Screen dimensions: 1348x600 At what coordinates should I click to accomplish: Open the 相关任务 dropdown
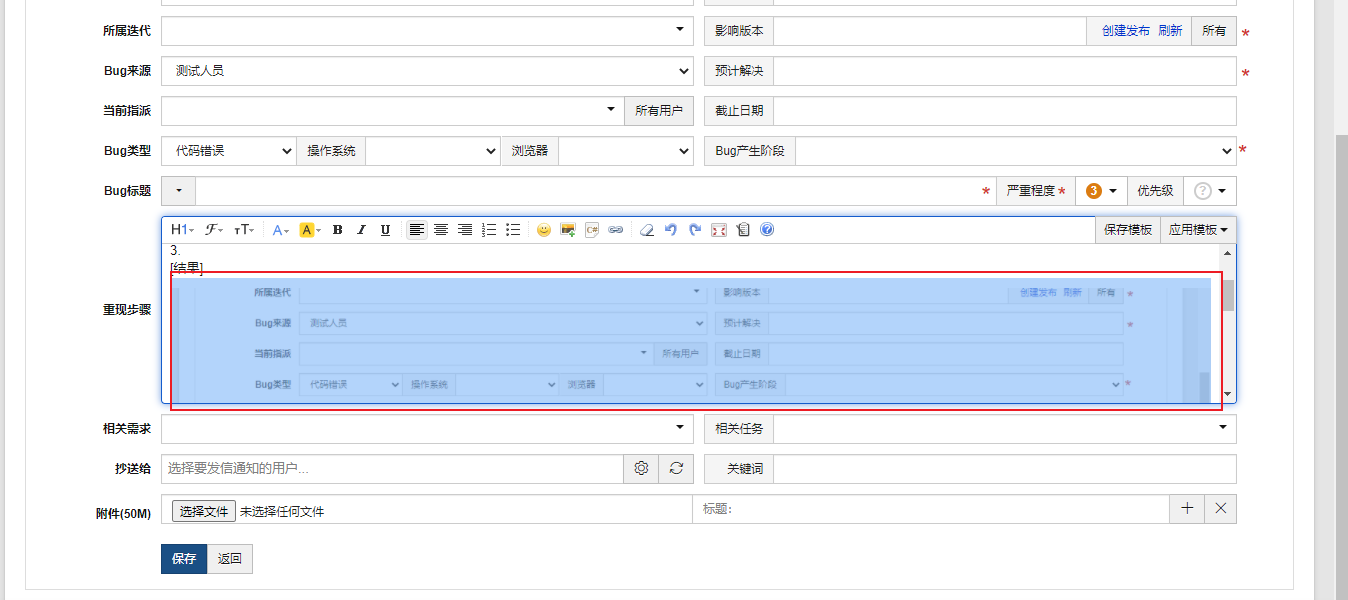pos(1005,429)
